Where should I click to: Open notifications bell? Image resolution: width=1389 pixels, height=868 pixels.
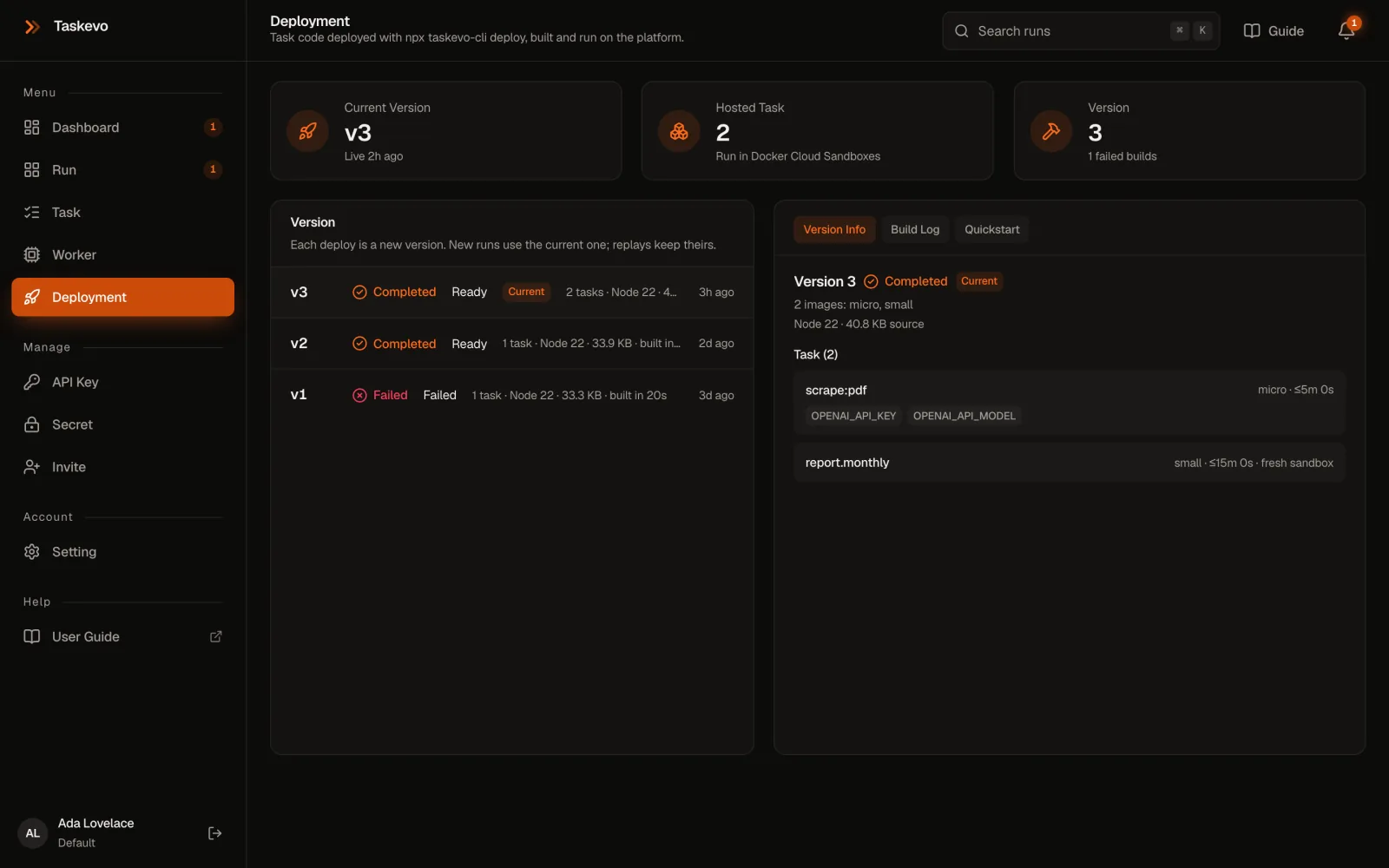pyautogui.click(x=1346, y=30)
